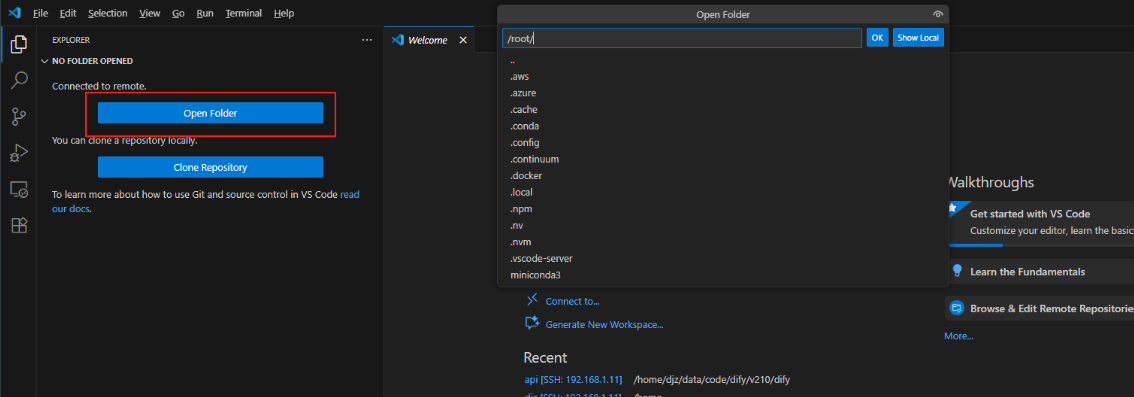The height and width of the screenshot is (397, 1134).
Task: Select the .conda folder entry
Action: tap(723, 126)
